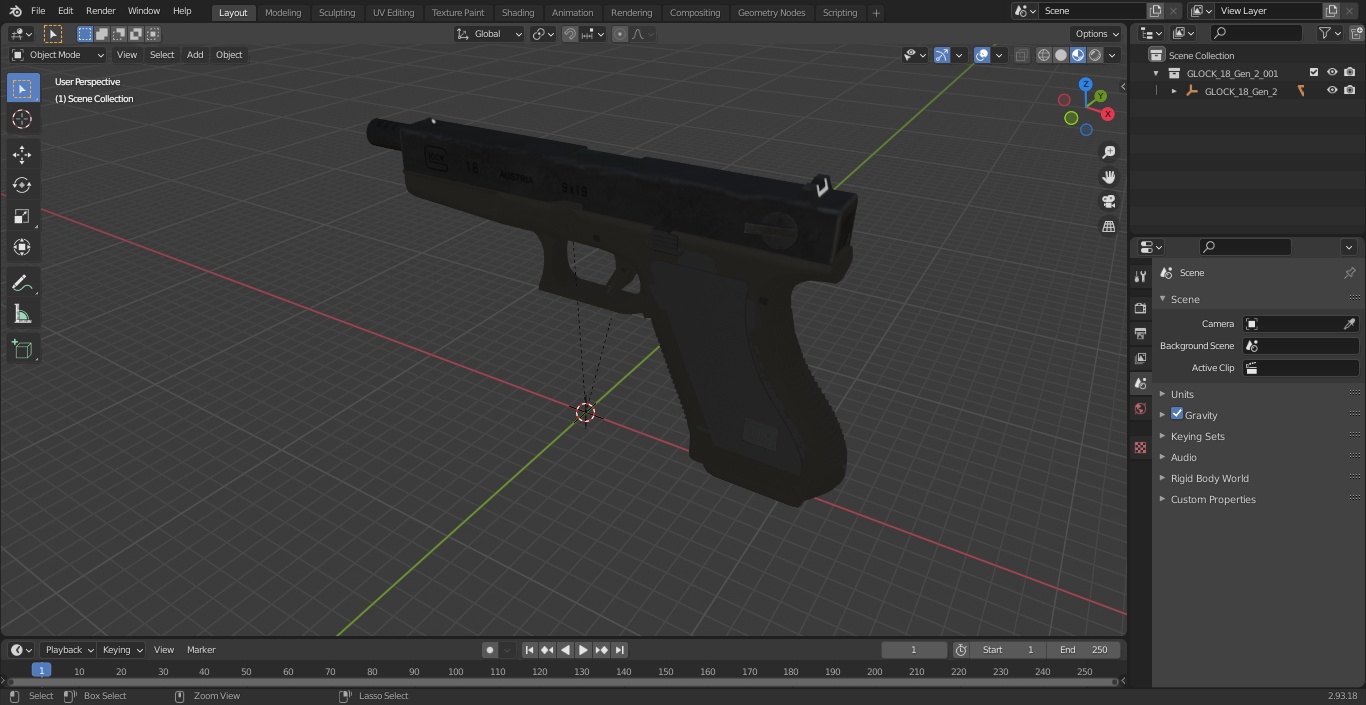Disable rendering for GLOCK_18_Gen_2 object

tap(1350, 91)
